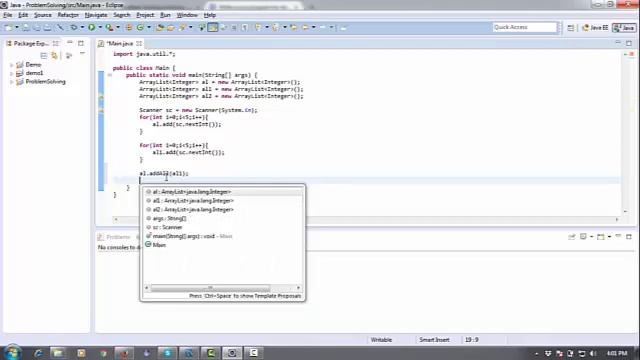Viewport: 640px width, 360px height.
Task: Click the Search flashlight toolbar icon
Action: pos(182,27)
